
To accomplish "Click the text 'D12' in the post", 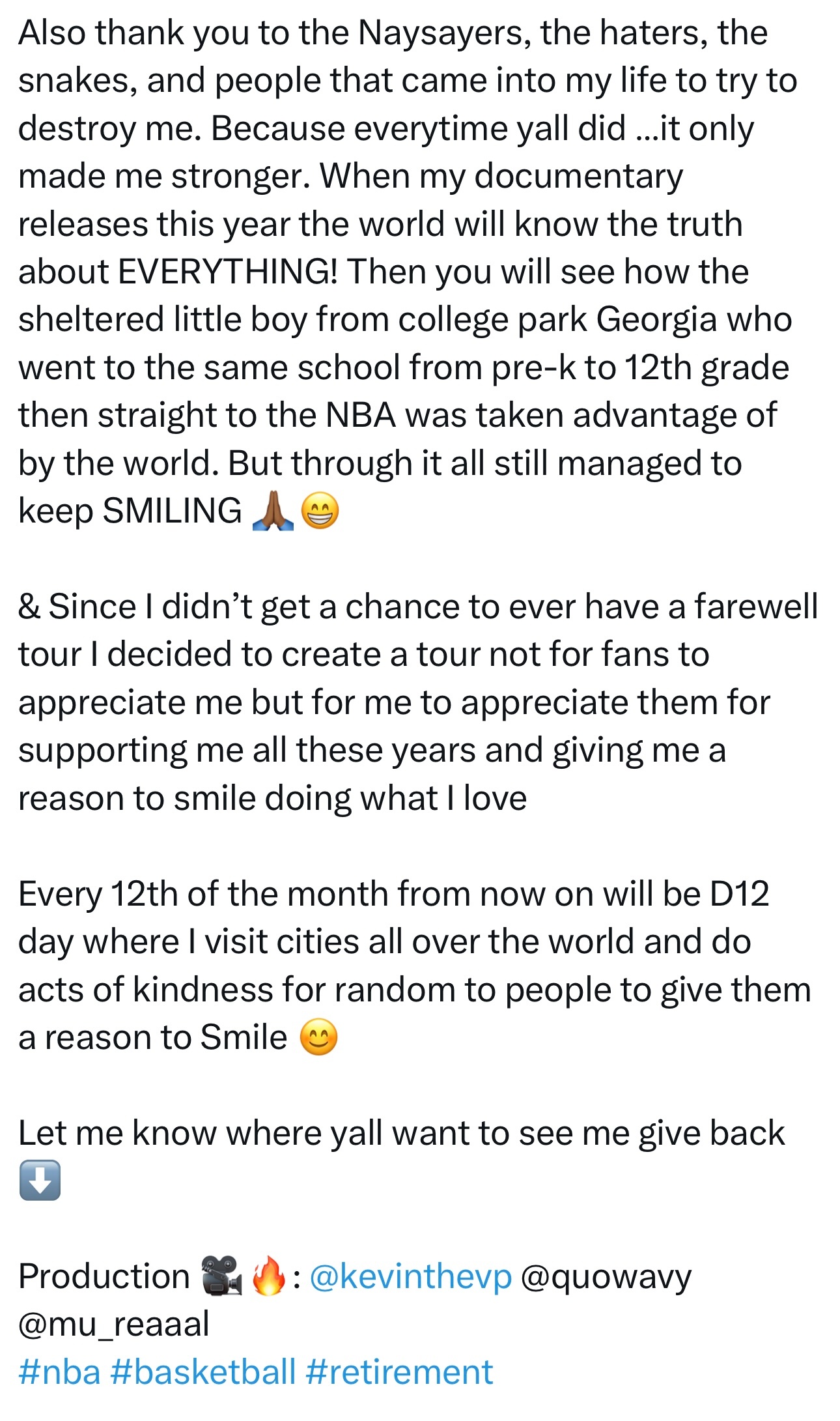I will (x=739, y=893).
